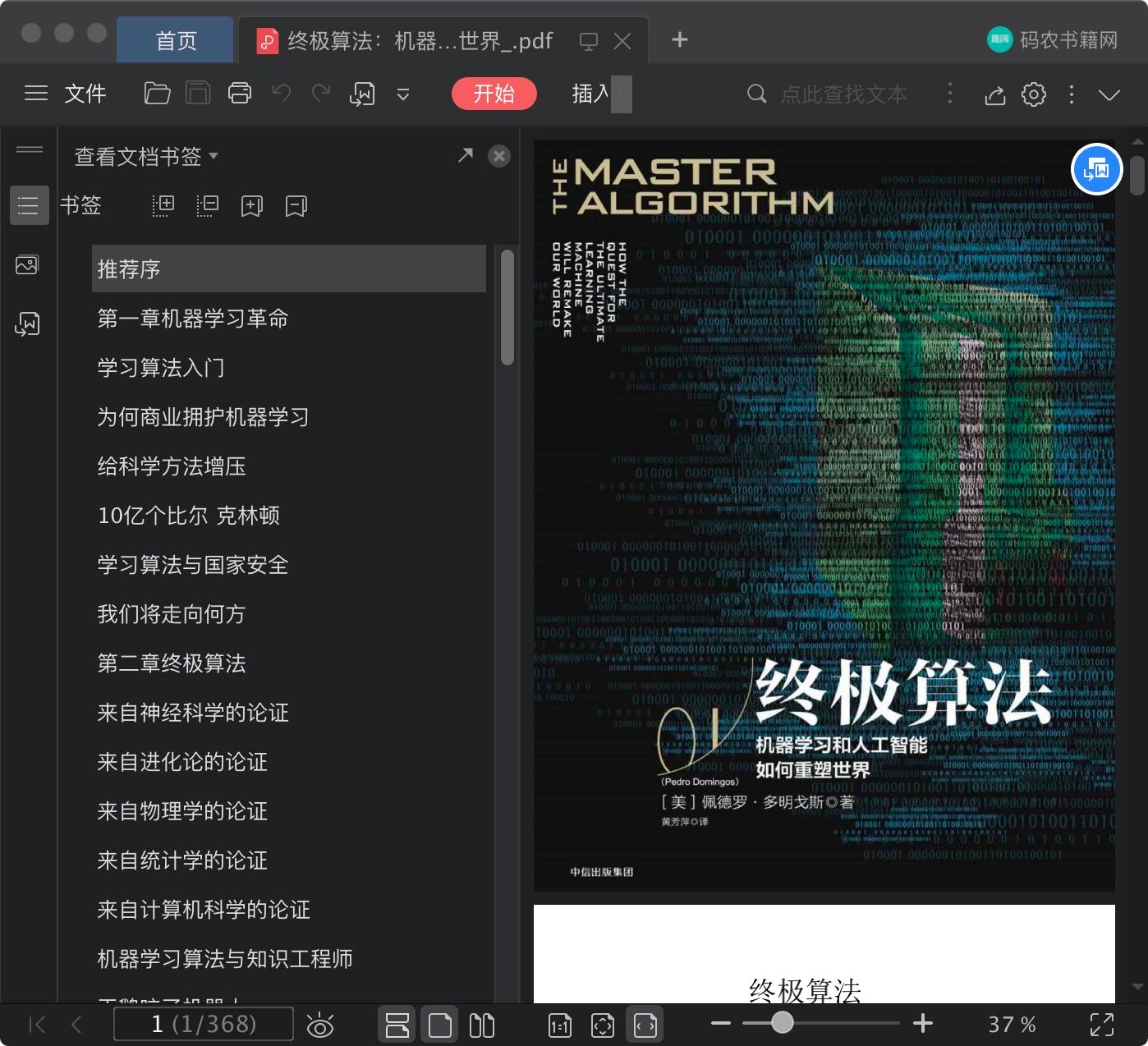Screen dimensions: 1148x1046
Task: Go to bookmark 来自神经科学的论证
Action: tap(193, 713)
